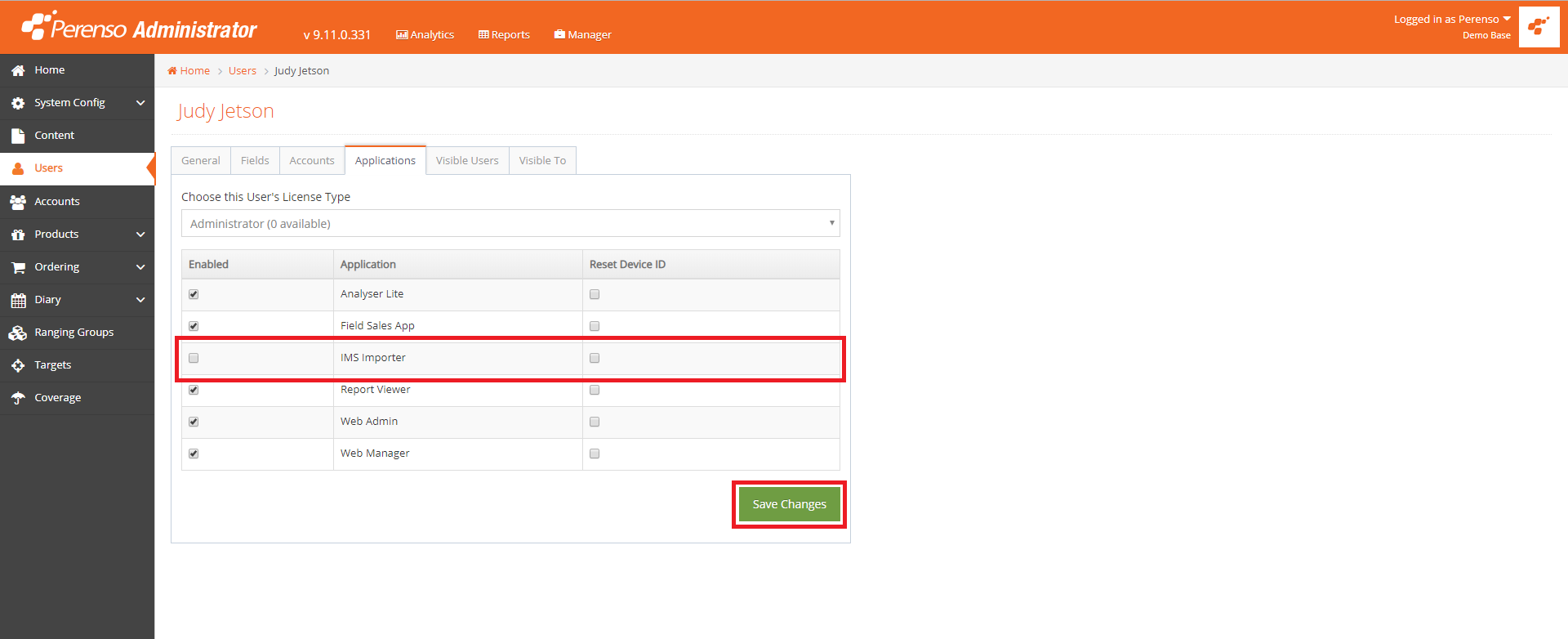This screenshot has width=1568, height=639.
Task: Click the Reset Device ID column header
Action: [710, 264]
